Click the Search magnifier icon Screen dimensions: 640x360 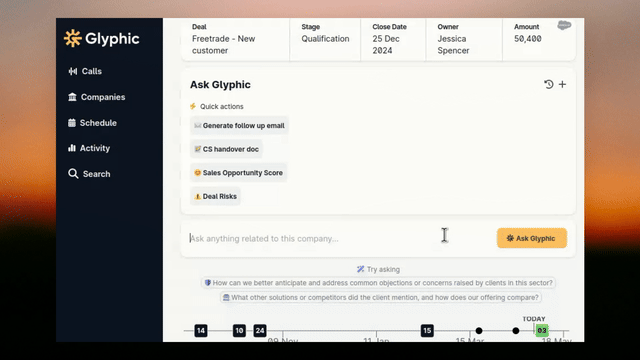(x=73, y=174)
